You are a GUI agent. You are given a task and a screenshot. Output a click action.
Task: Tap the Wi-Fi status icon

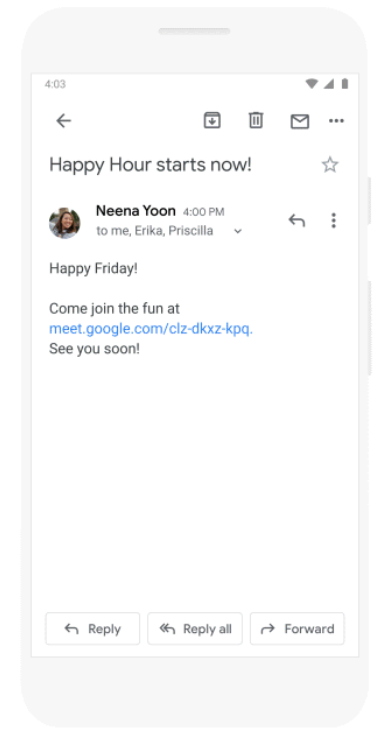pos(312,84)
